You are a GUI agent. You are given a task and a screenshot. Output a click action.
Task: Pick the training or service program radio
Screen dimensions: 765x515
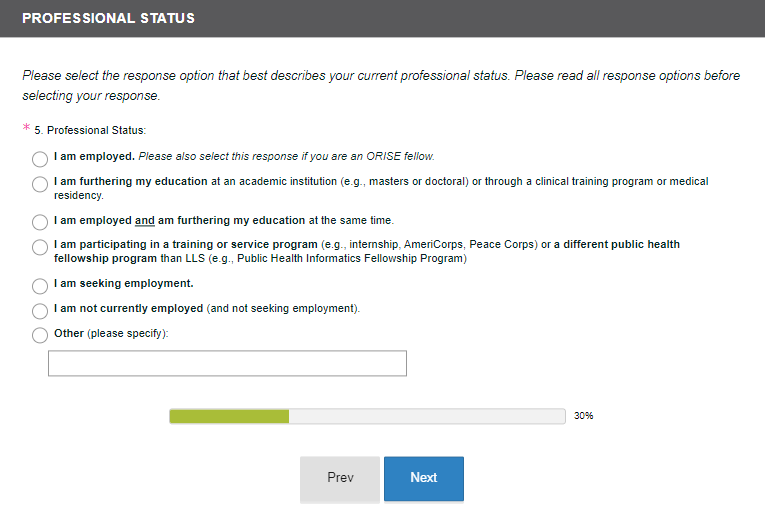click(x=40, y=247)
